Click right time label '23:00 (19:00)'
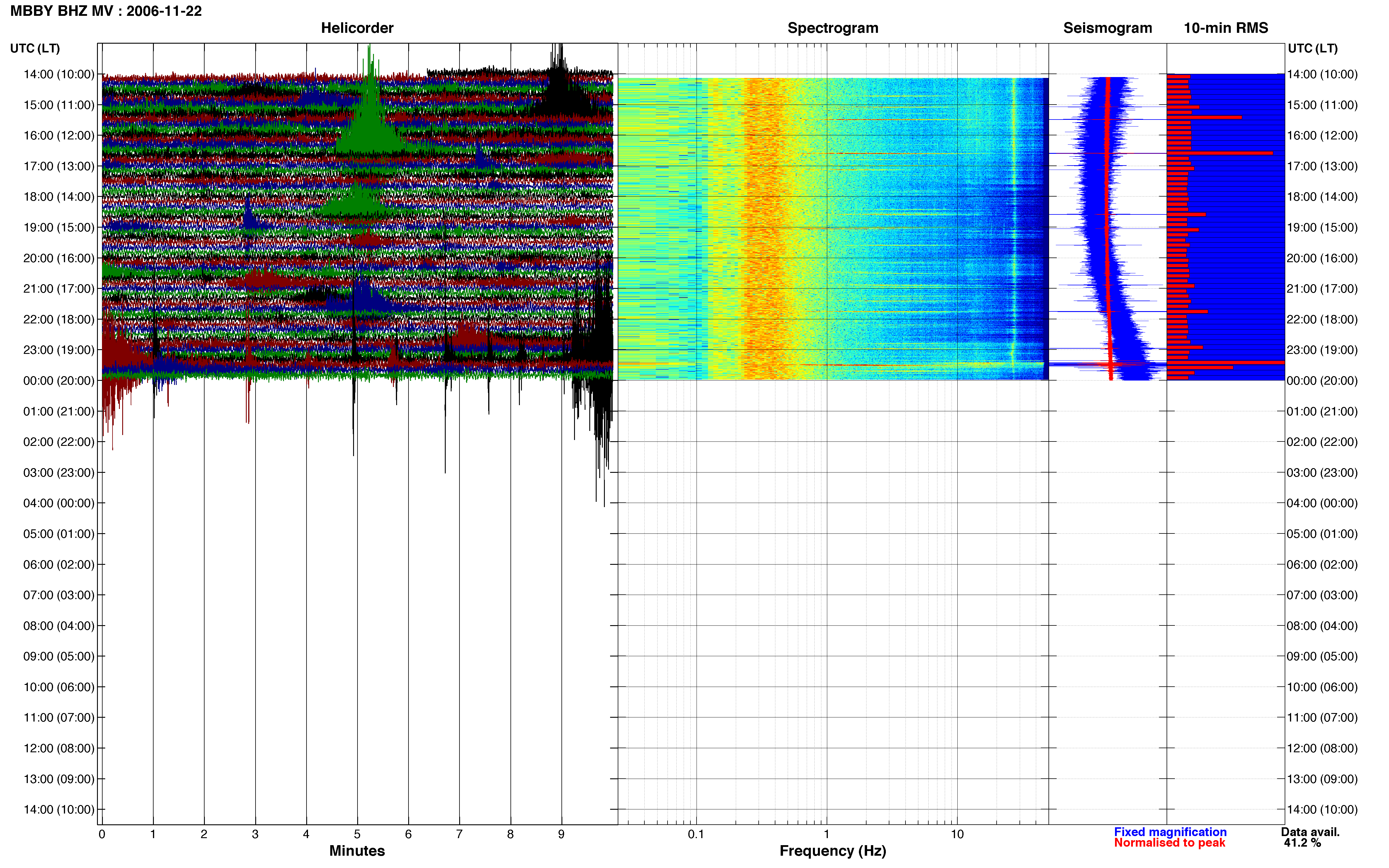Viewport: 1389px width, 868px height. 1322,349
